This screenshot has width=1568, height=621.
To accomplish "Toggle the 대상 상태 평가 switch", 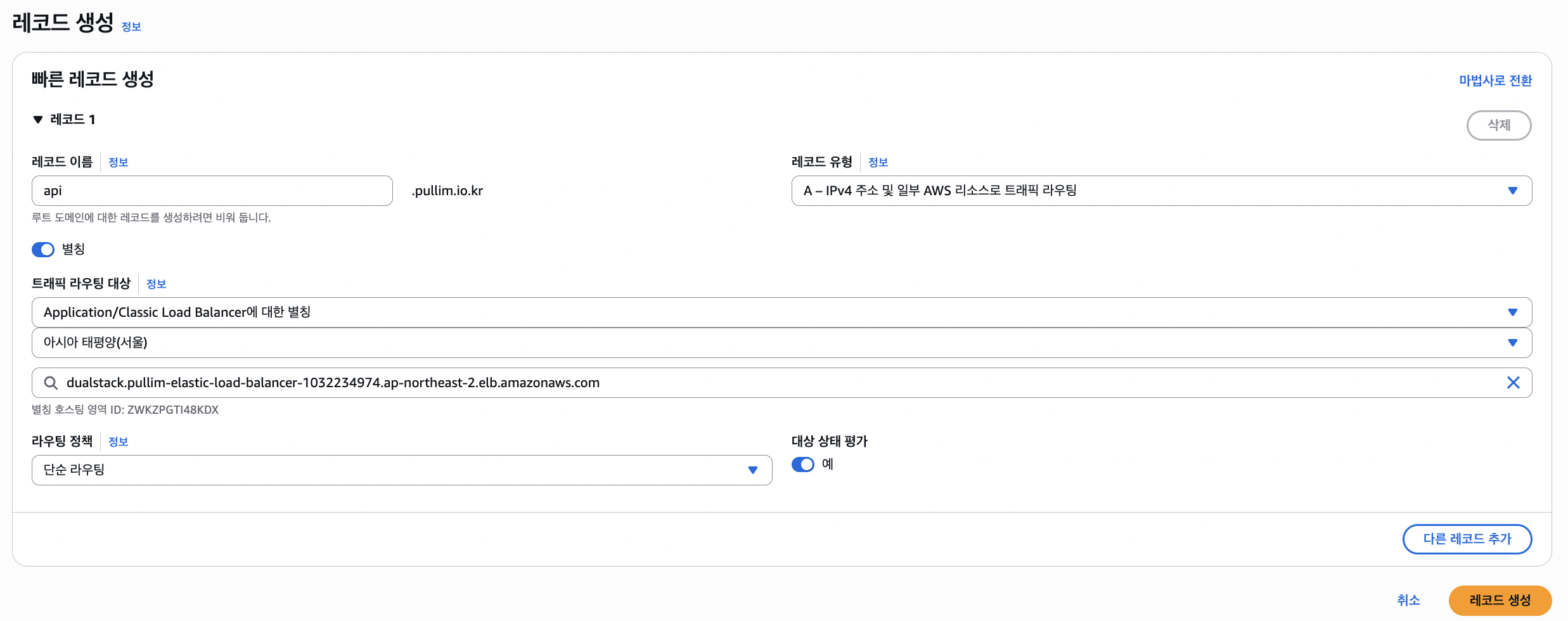I will (x=803, y=464).
